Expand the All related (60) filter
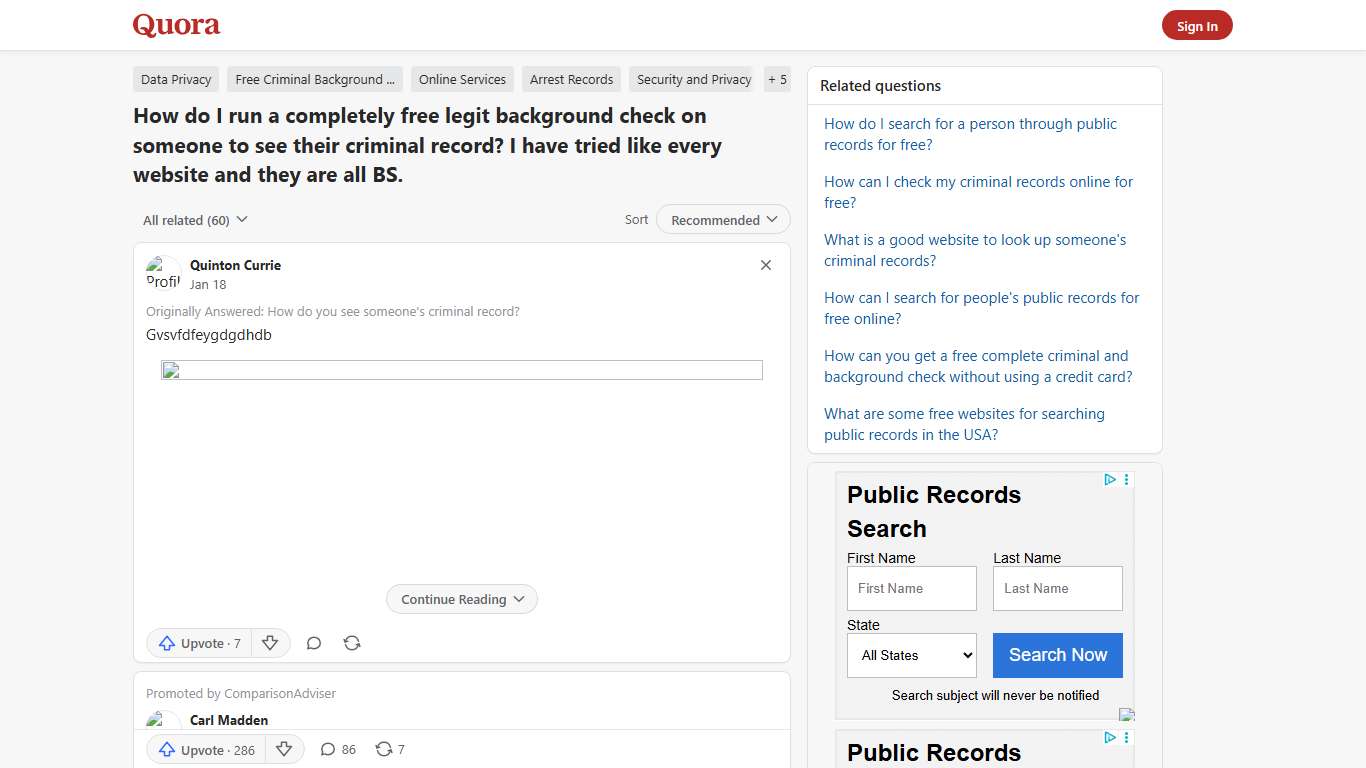Screen dimensions: 1366x768 pos(194,219)
